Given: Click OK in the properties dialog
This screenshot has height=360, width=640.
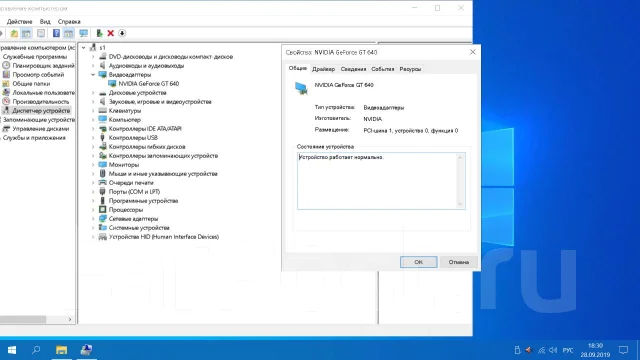Looking at the screenshot, I should click(x=418, y=262).
